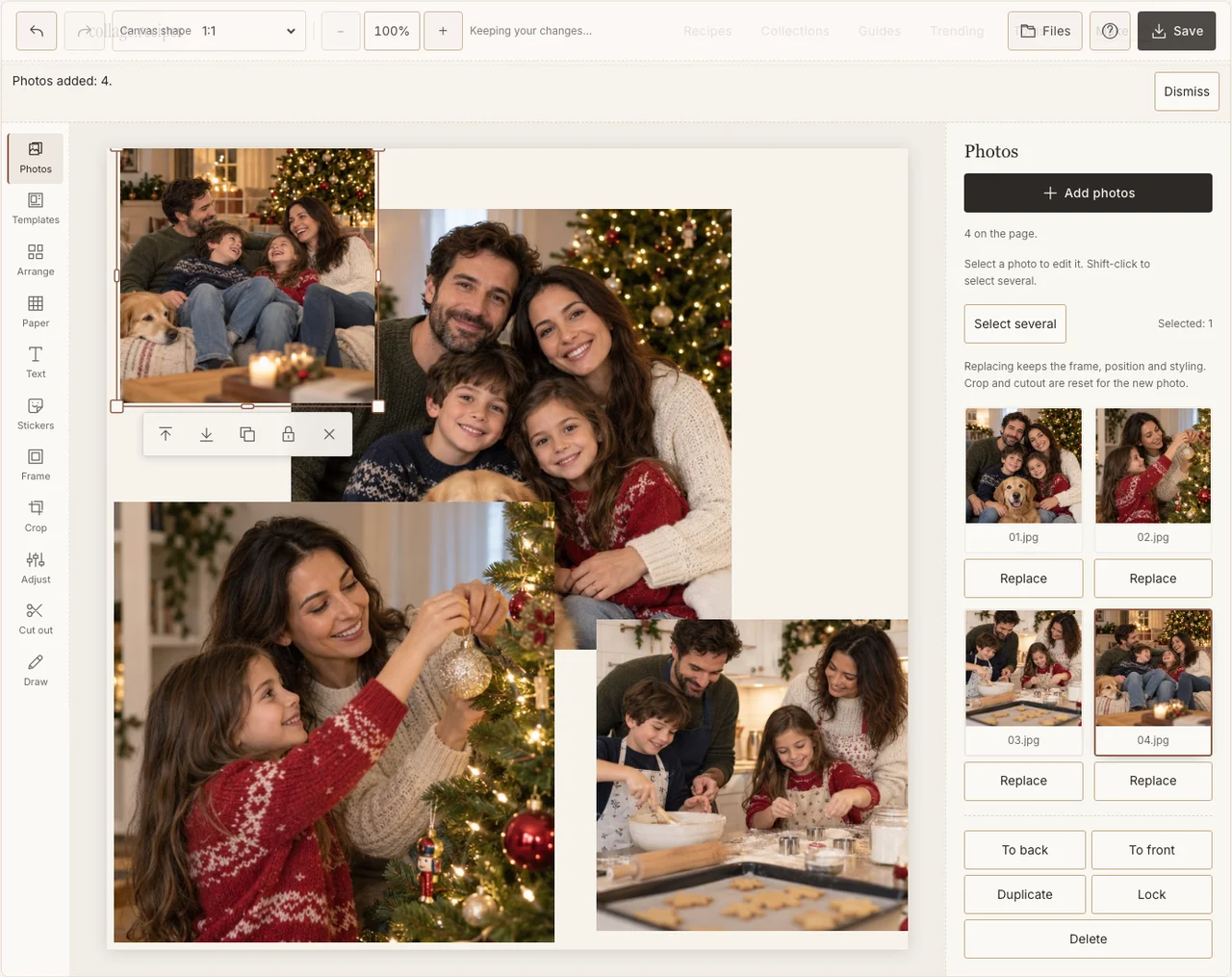Open the Files button
Image resolution: width=1232 pixels, height=977 pixels.
(x=1045, y=31)
